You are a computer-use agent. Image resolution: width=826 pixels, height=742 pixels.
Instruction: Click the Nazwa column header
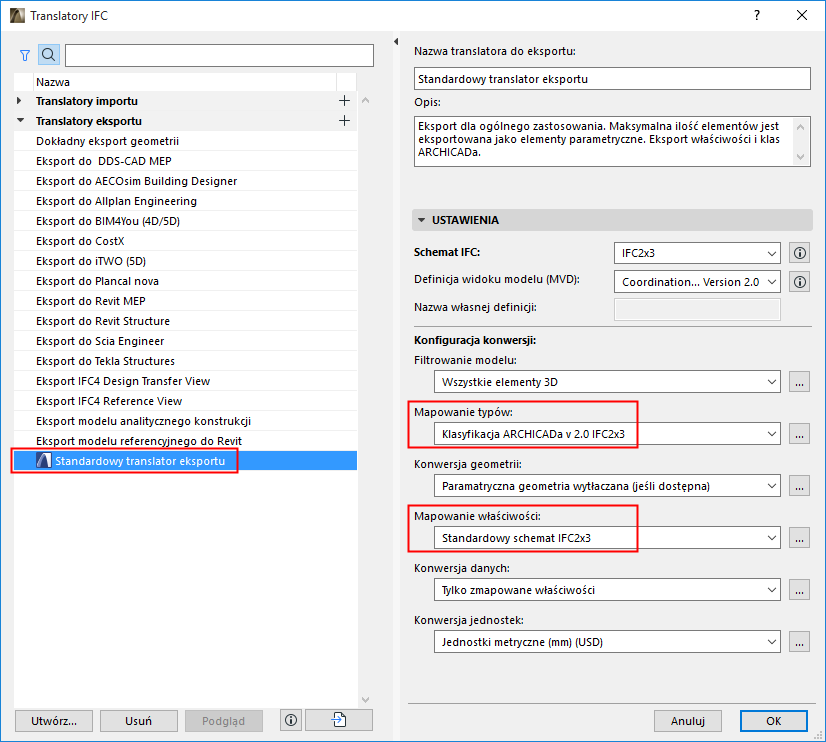point(185,82)
